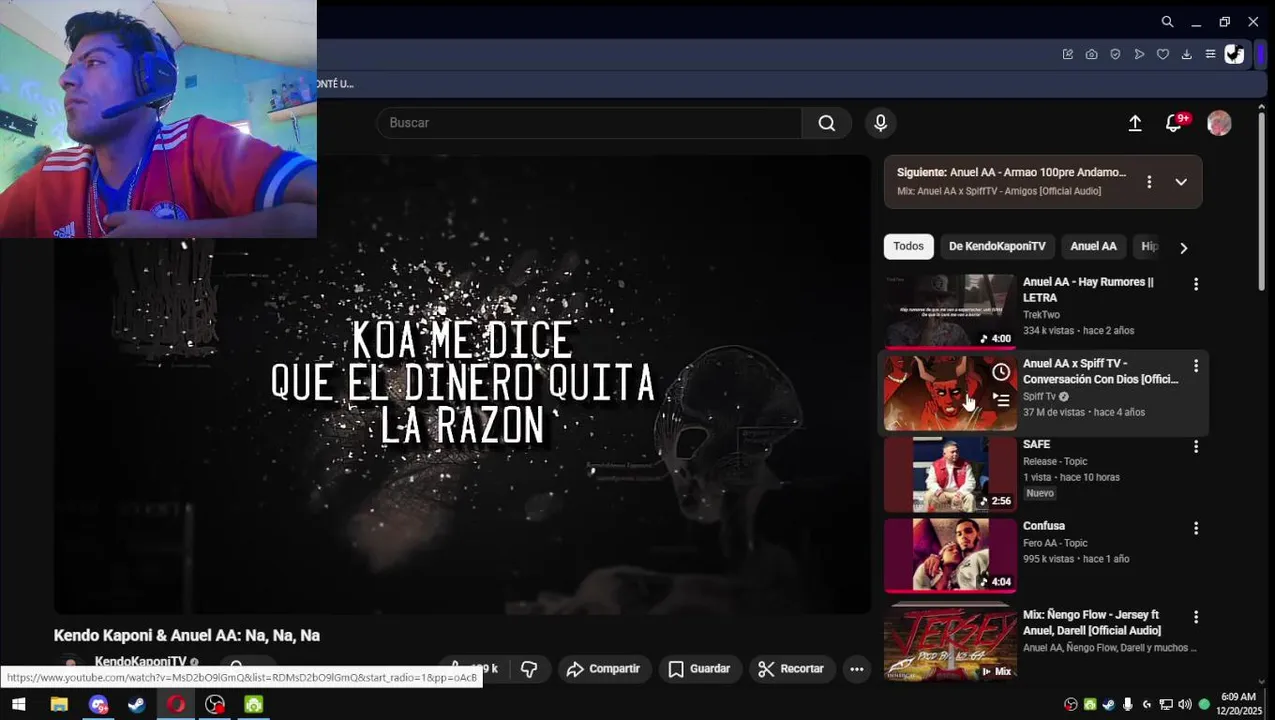Open options for Hay Rumores video

[x=1196, y=285]
